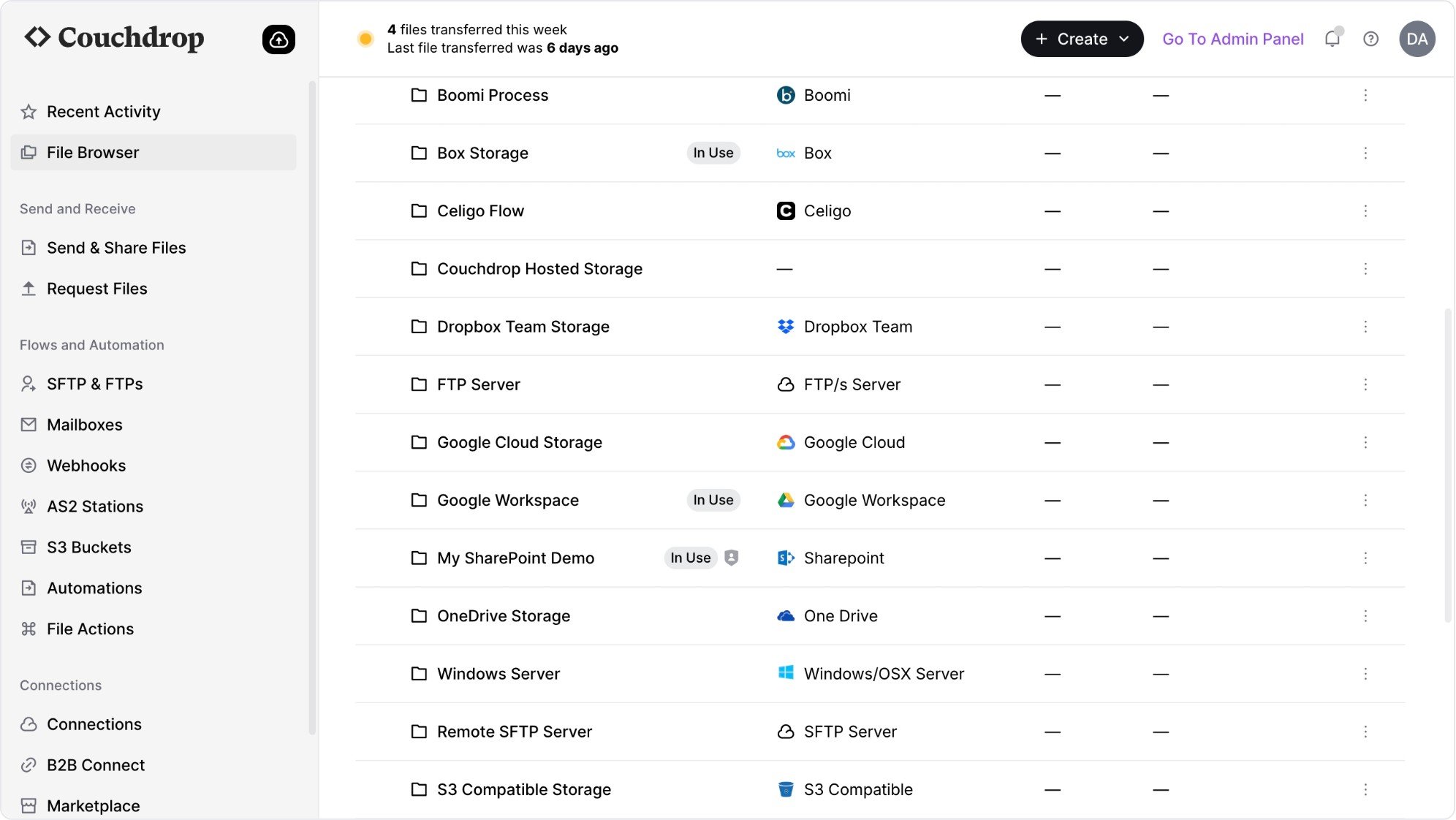Open the Couchdrop Hosted Storage folder
The height and width of the screenshot is (820, 1456).
coord(539,268)
